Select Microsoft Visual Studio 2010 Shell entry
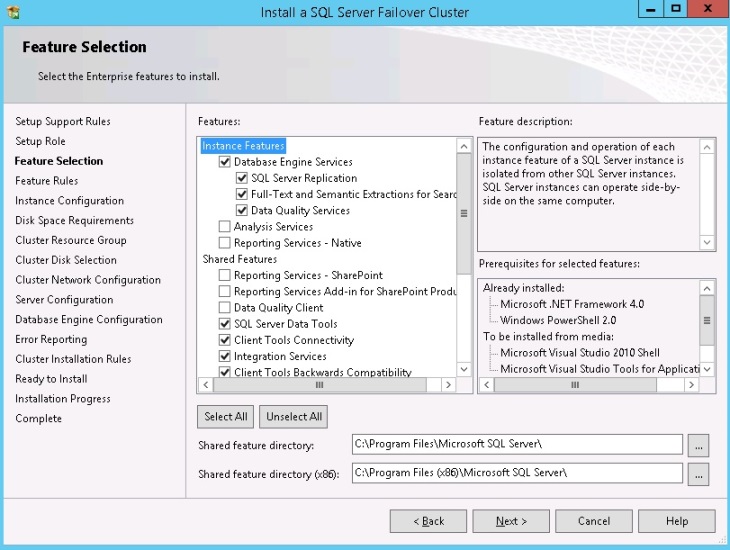Screen dimensions: 730x550 pos(580,353)
